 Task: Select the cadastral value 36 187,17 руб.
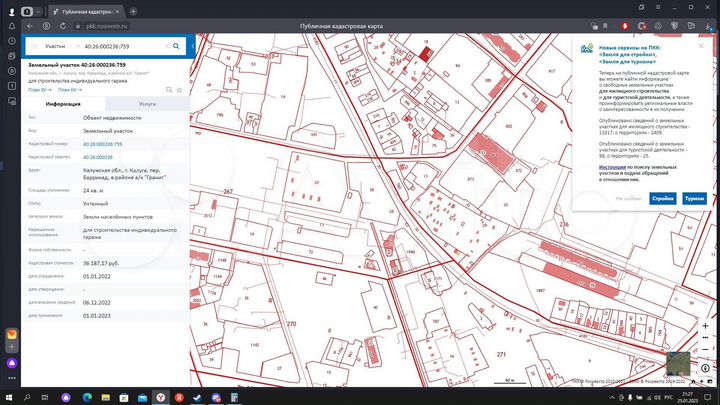coord(101,263)
